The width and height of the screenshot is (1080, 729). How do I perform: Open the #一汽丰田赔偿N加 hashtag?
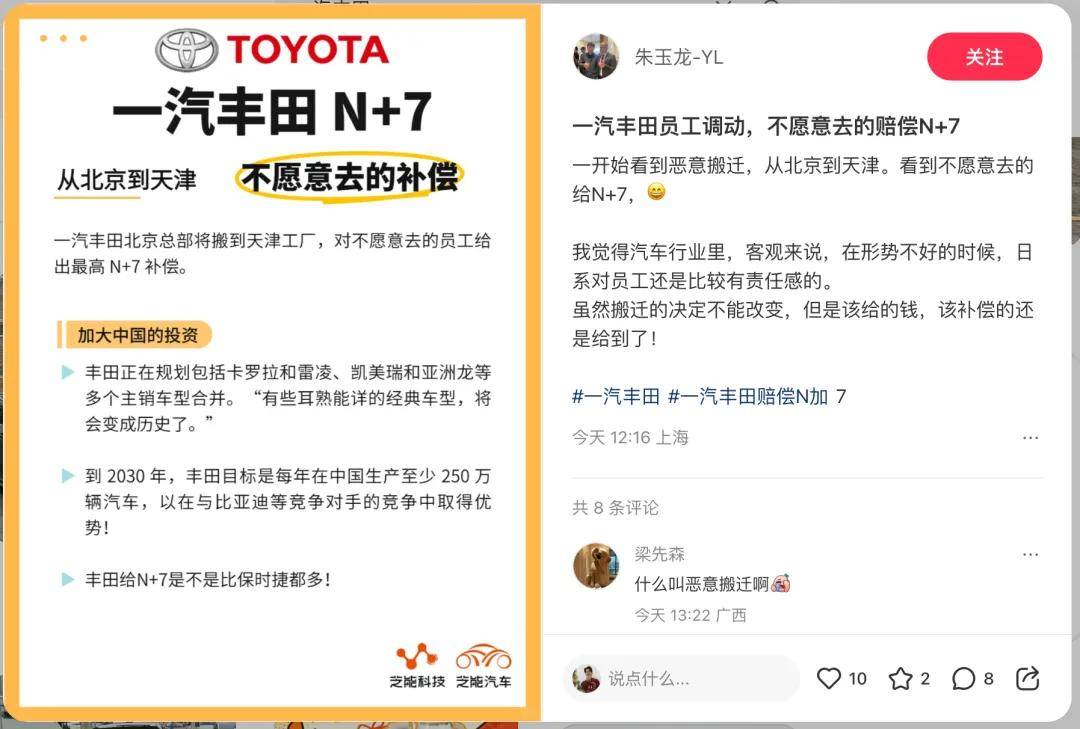(748, 396)
